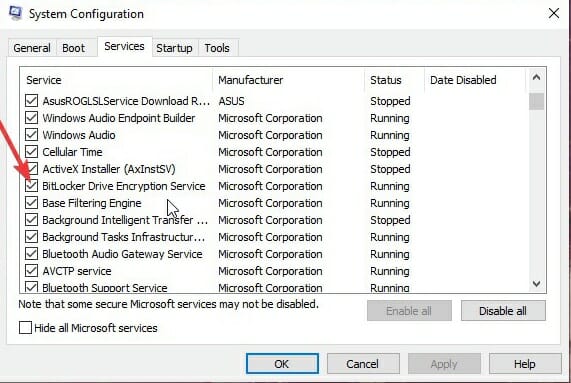Sort by the Service column header
This screenshot has width=571, height=383.
click(117, 80)
